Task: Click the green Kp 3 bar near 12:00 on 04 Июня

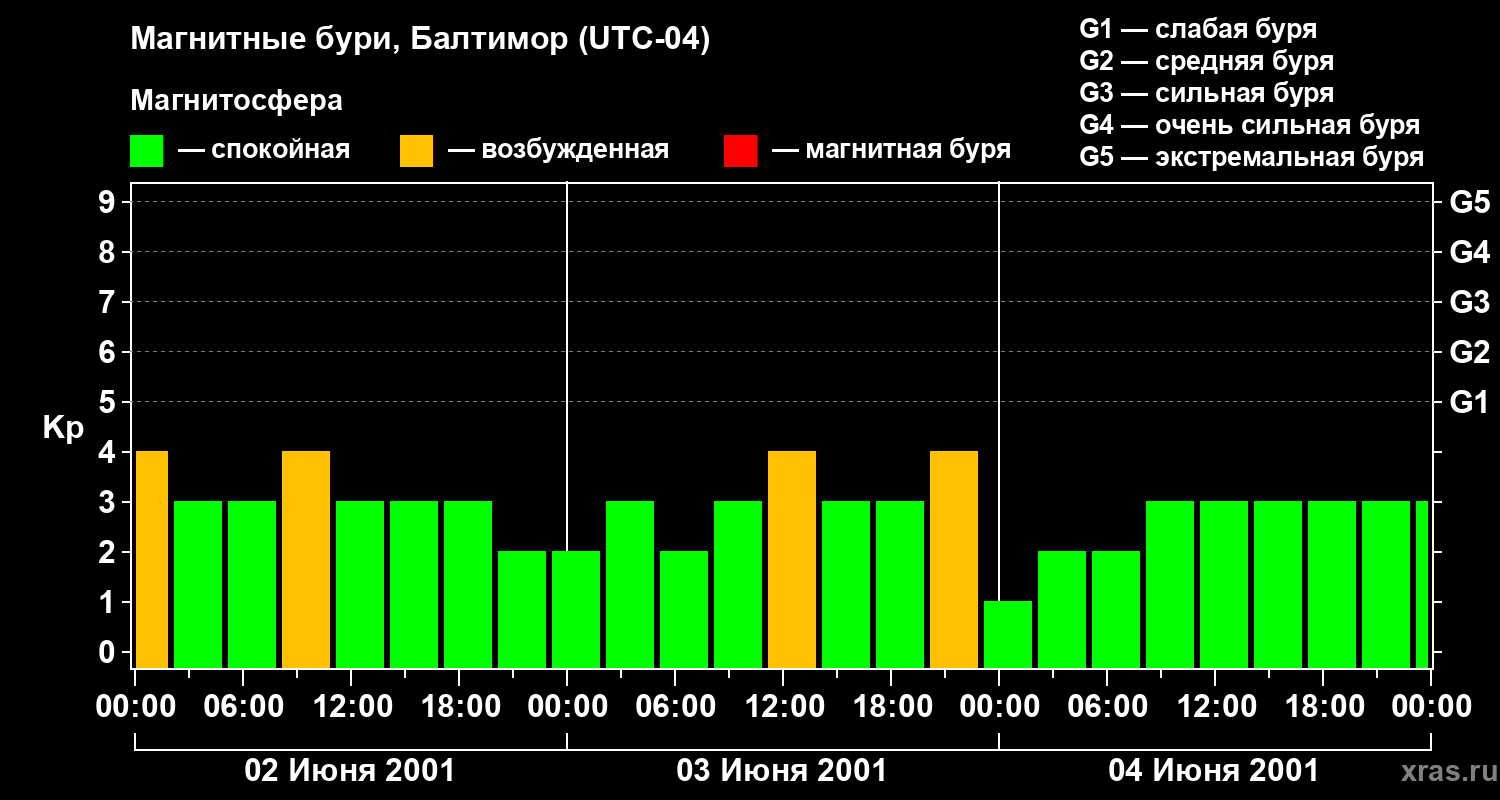Action: 1224,585
